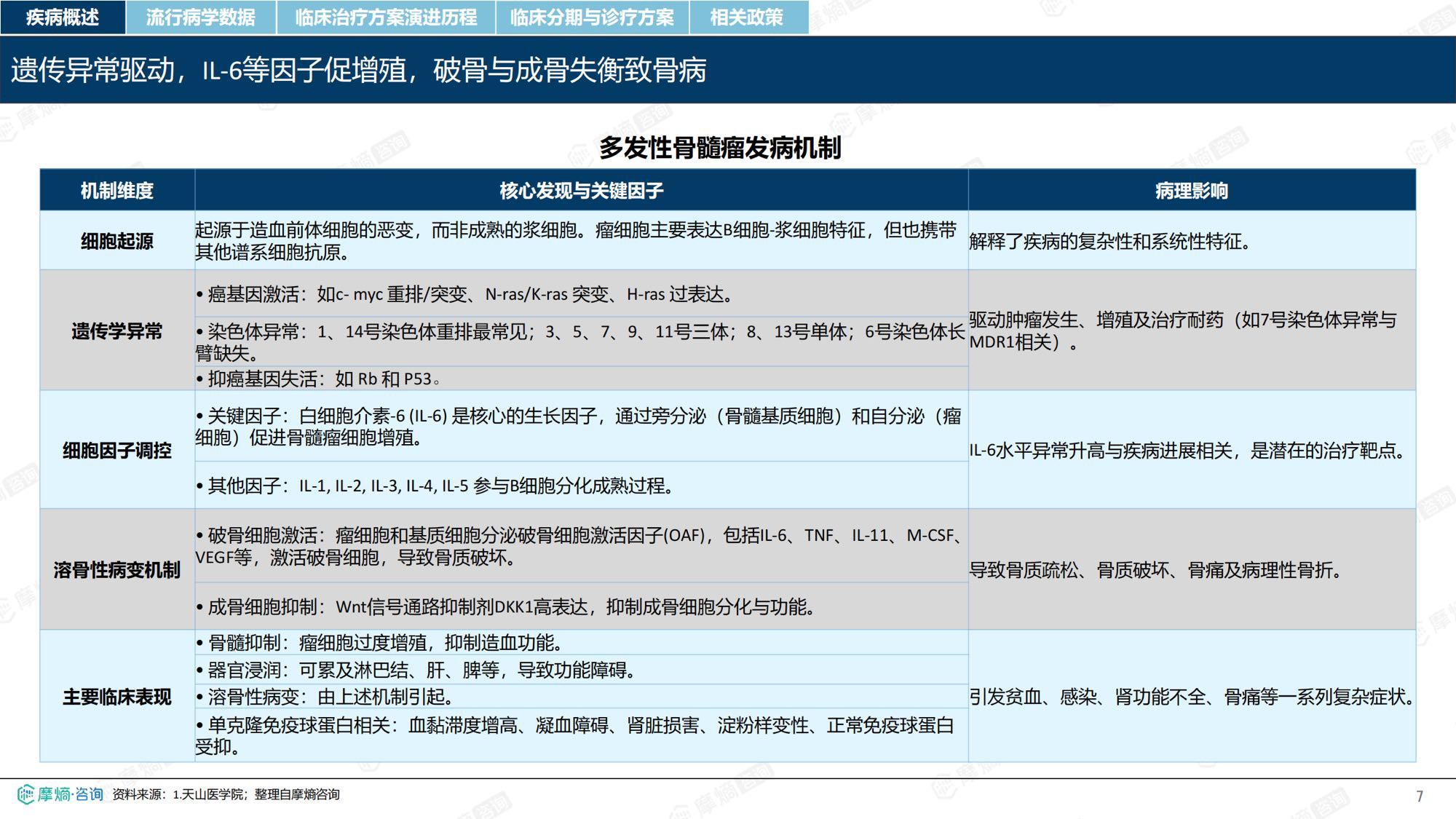1456x819 pixels.
Task: Click the 染色体异常 bullet text
Action: coord(580,342)
